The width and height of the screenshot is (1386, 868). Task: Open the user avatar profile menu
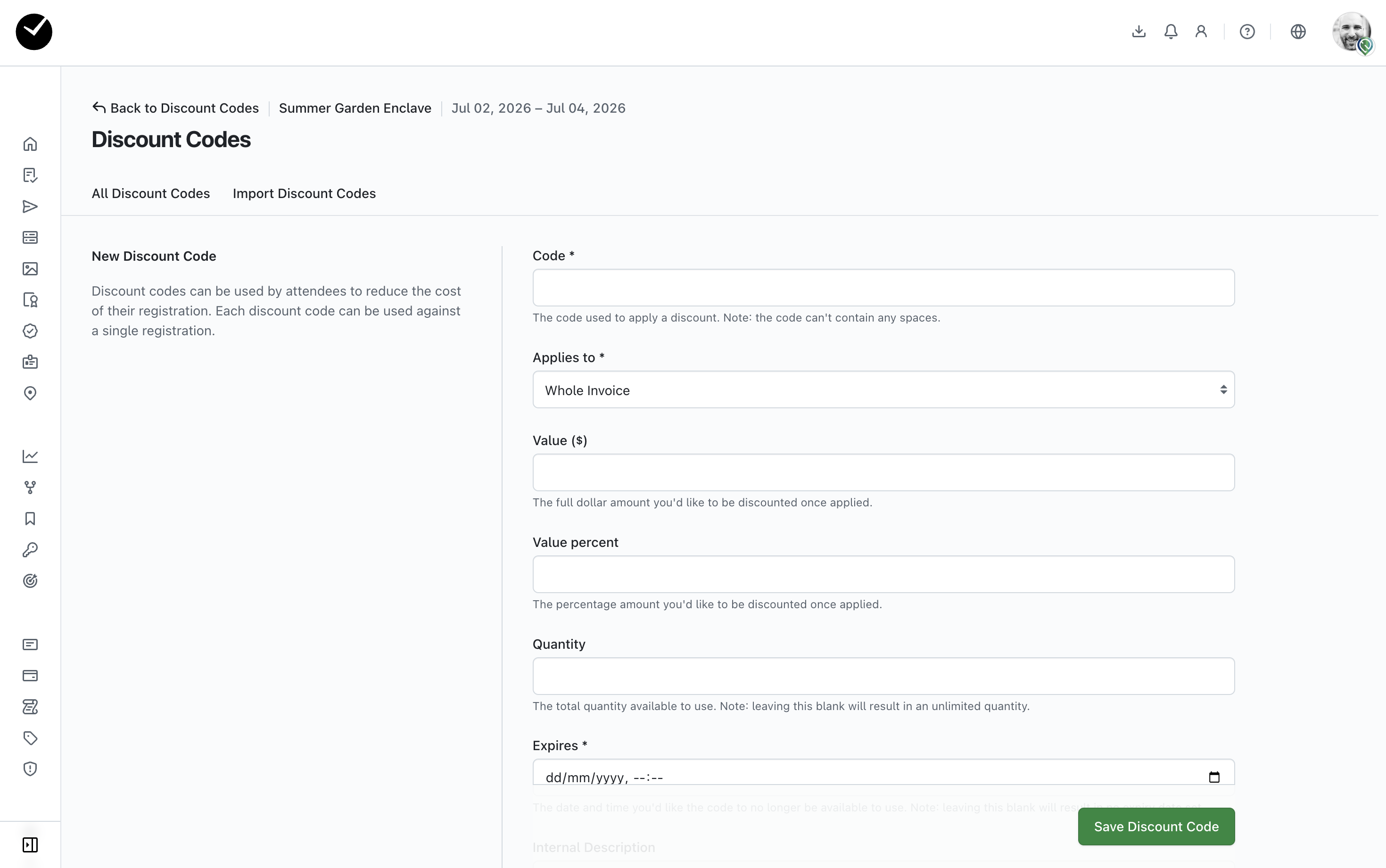(x=1352, y=32)
